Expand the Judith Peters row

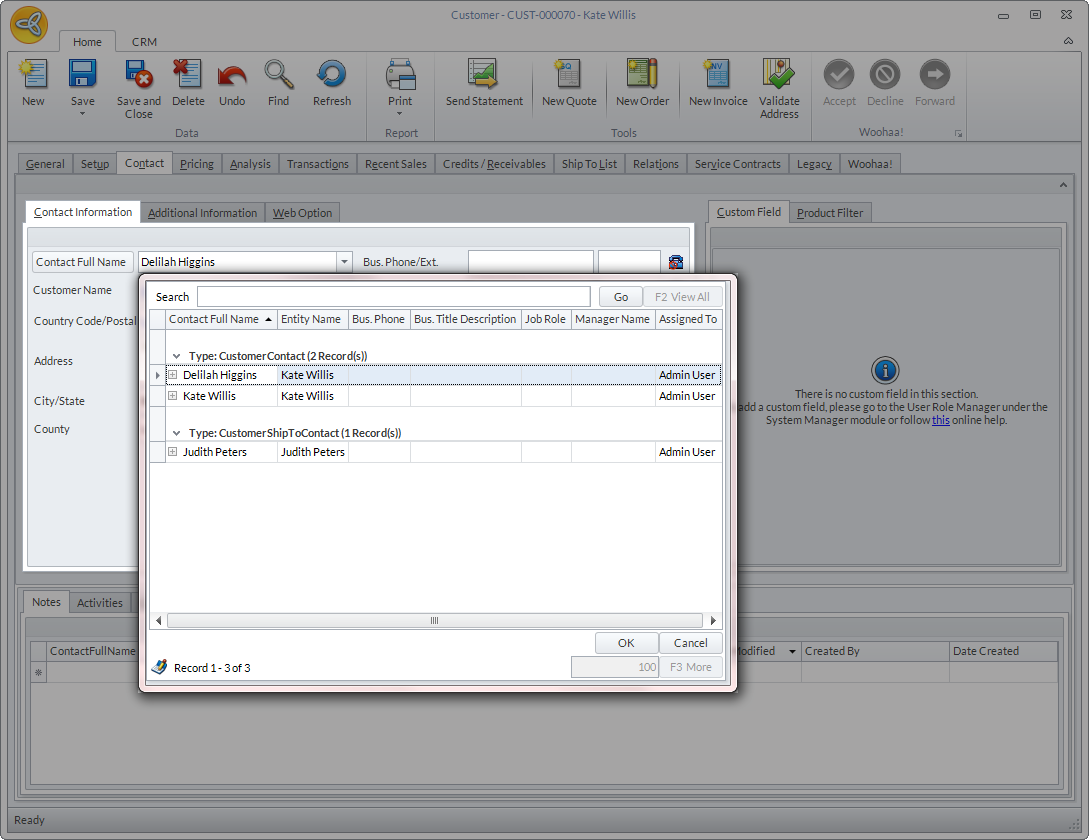point(173,452)
